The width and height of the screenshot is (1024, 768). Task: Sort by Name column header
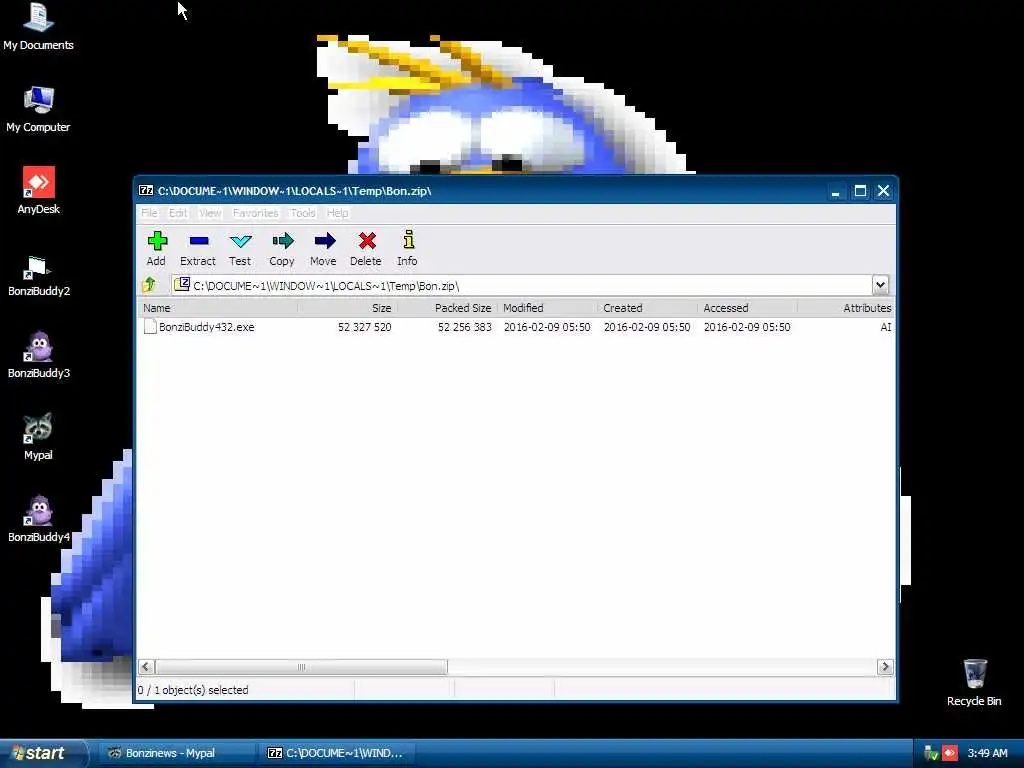click(x=217, y=308)
